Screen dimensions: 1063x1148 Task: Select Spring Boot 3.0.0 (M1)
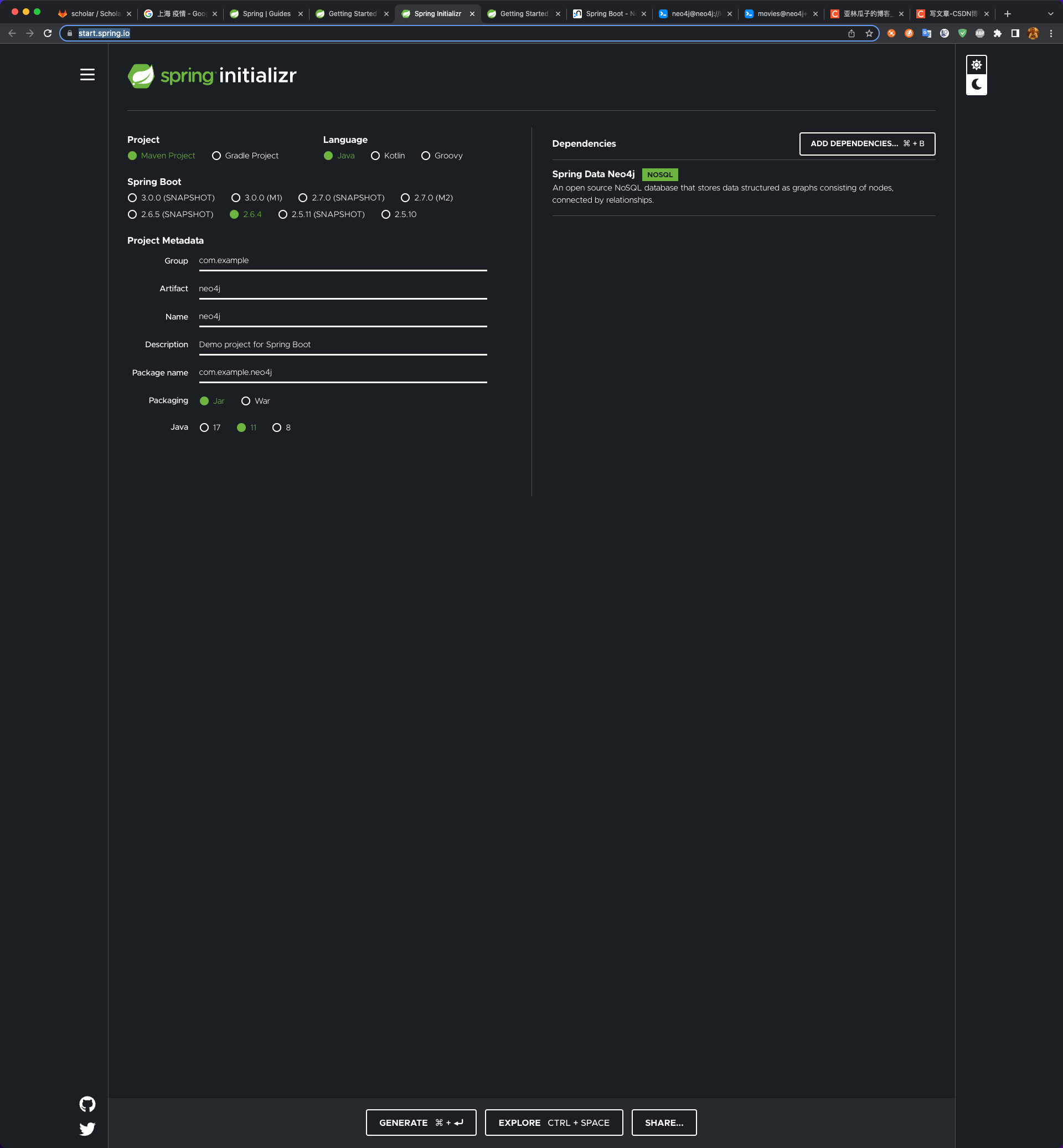point(256,198)
